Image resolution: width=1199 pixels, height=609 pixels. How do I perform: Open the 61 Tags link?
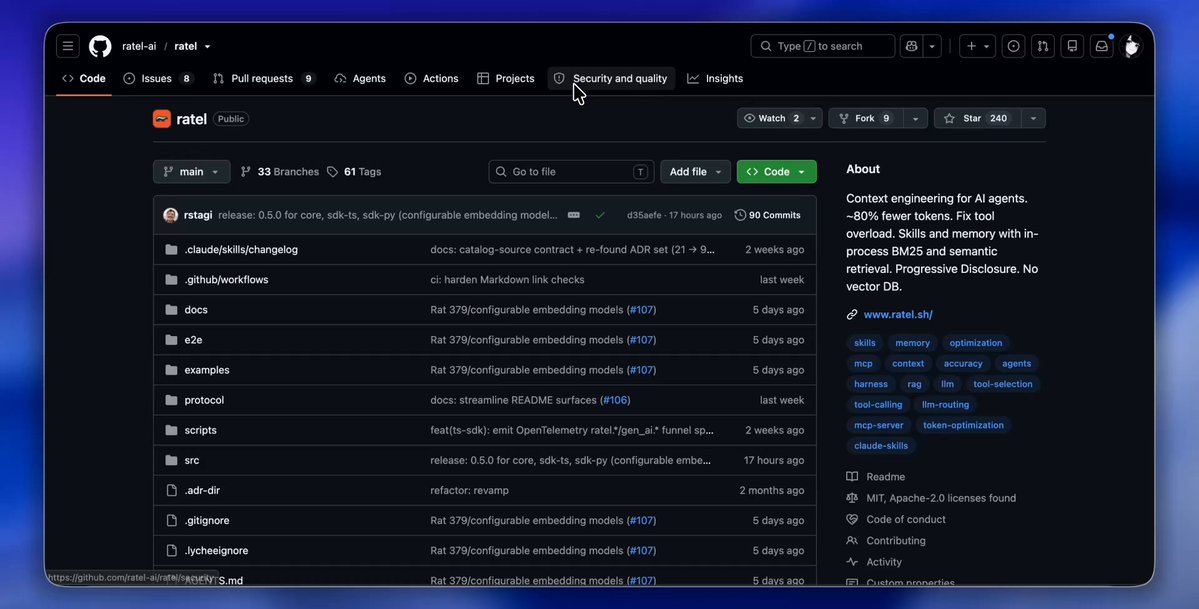coord(354,171)
